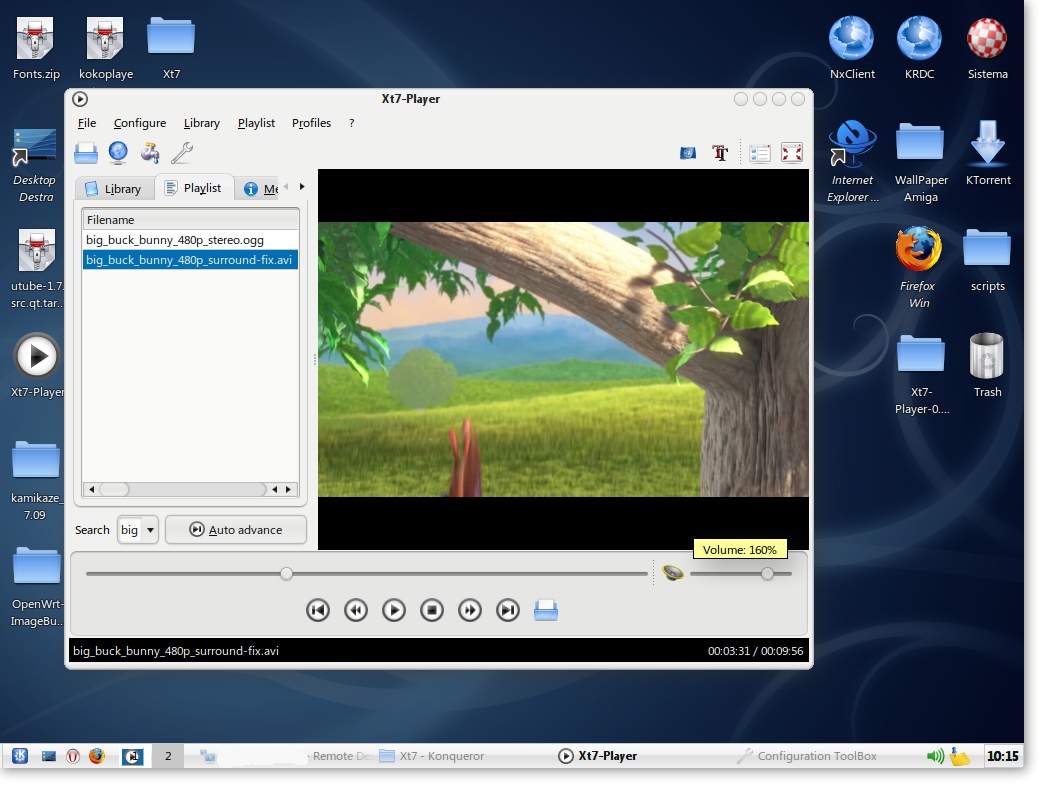Open Internet Explorer desktop shortcut
The width and height of the screenshot is (1048, 792).
(852, 162)
